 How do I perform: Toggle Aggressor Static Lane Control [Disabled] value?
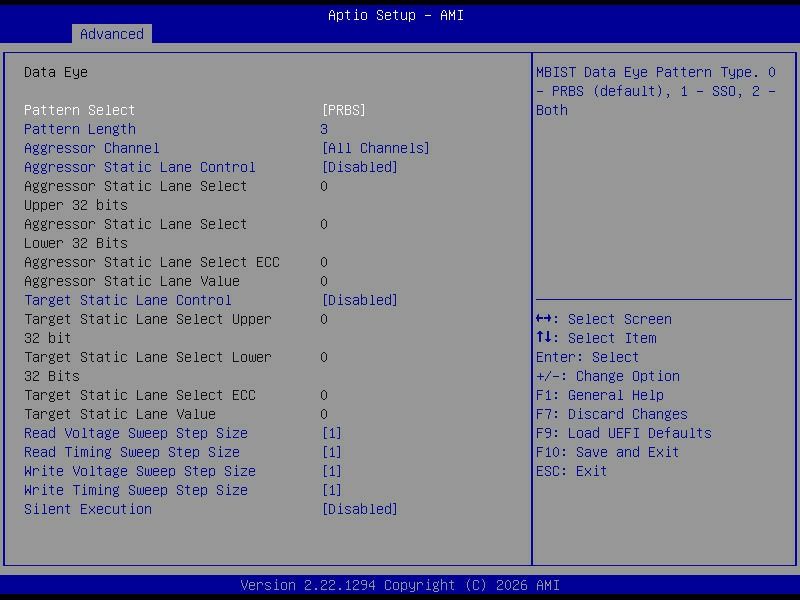[x=360, y=167]
